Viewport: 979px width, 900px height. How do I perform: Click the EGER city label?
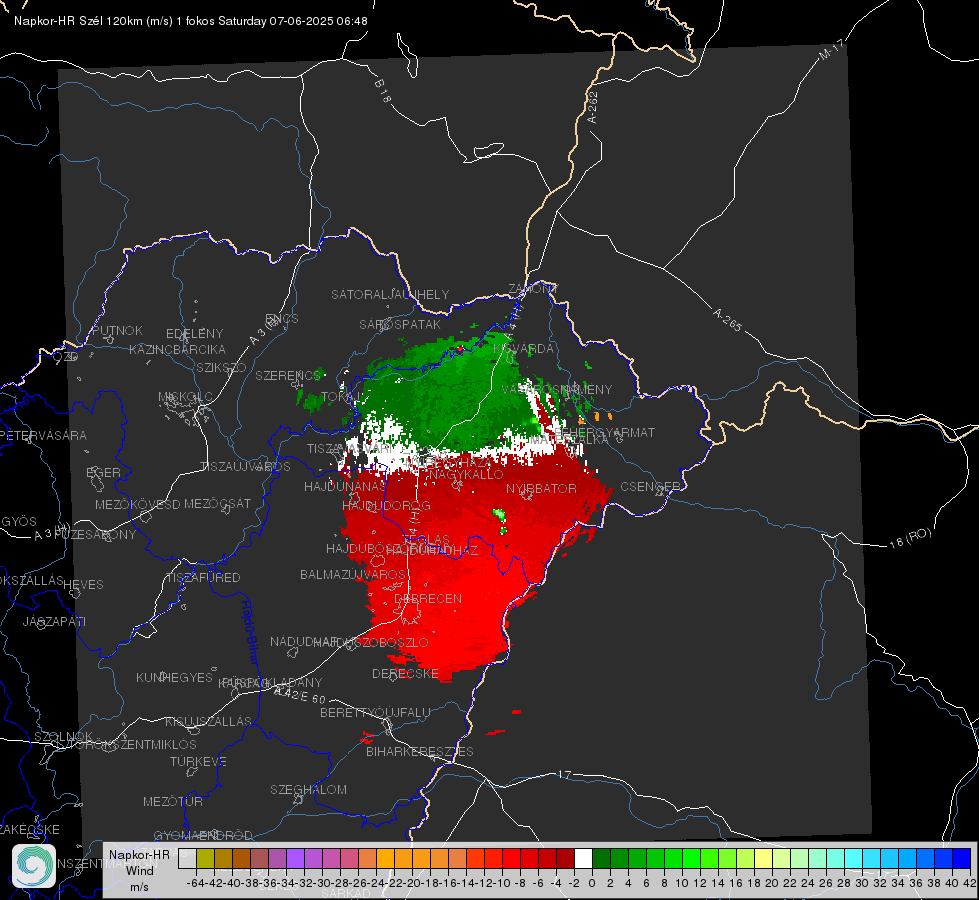(103, 472)
